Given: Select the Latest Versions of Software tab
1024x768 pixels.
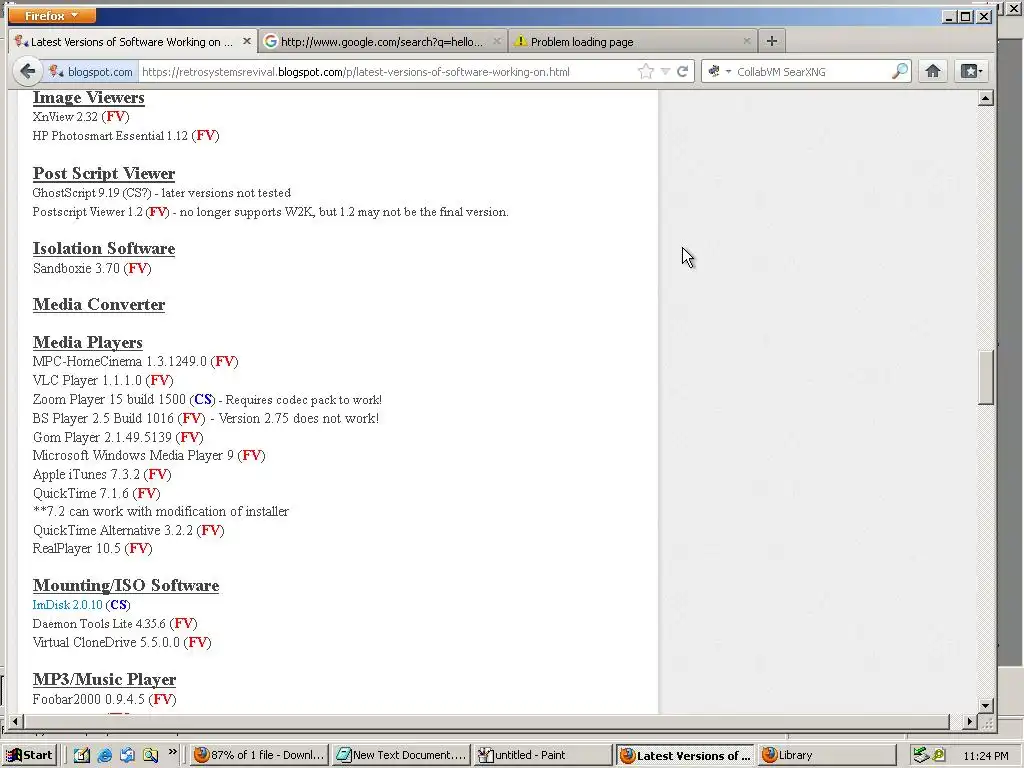Looking at the screenshot, I should tap(132, 41).
